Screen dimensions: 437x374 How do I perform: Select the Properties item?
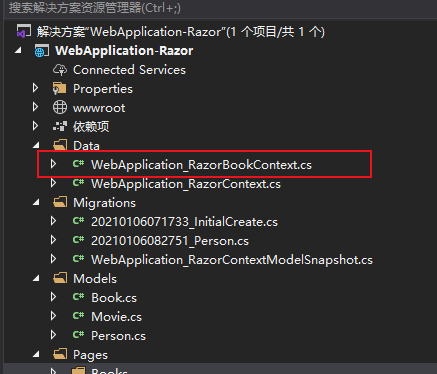[103, 89]
